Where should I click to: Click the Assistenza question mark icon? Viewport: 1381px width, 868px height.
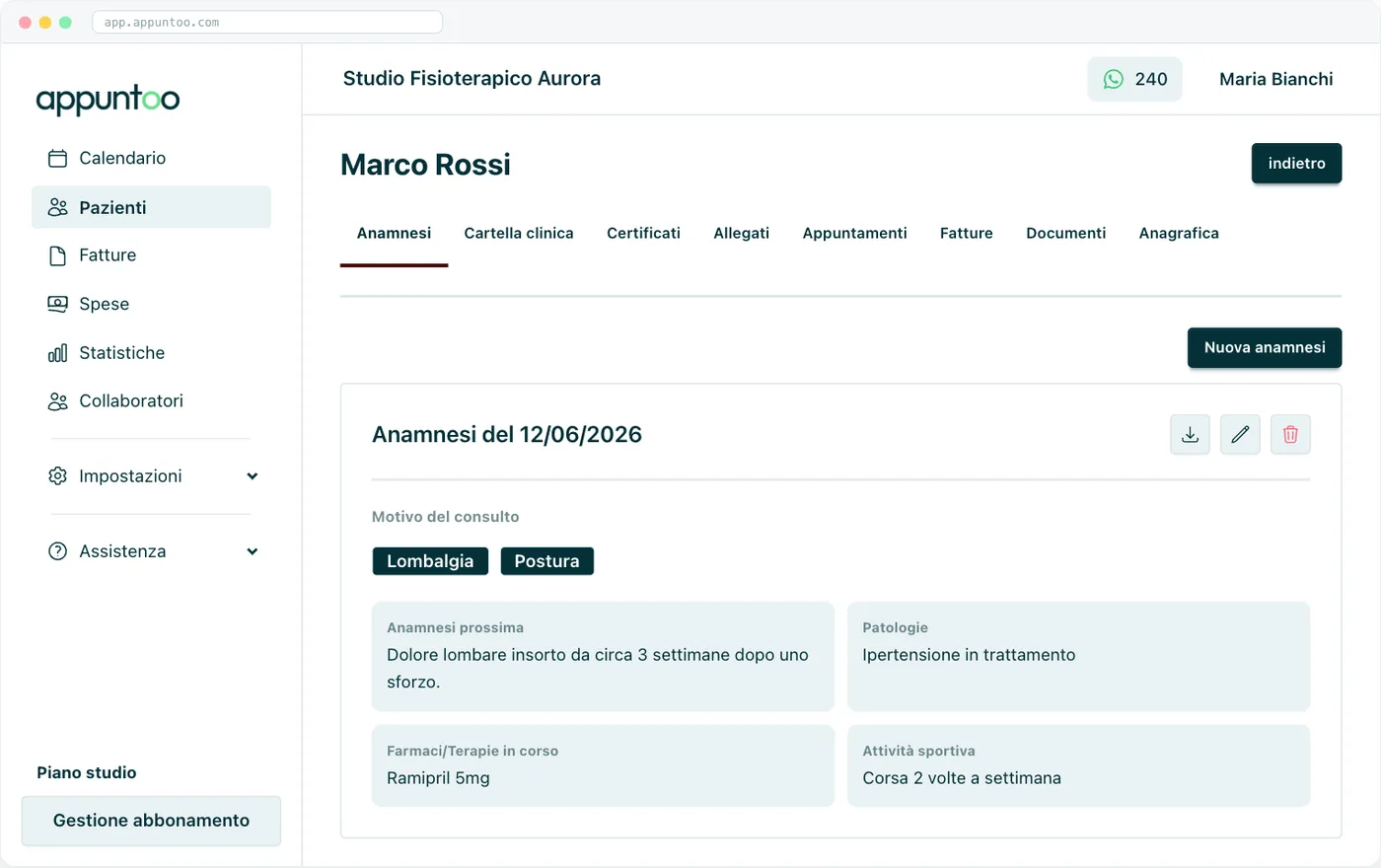[x=58, y=551]
